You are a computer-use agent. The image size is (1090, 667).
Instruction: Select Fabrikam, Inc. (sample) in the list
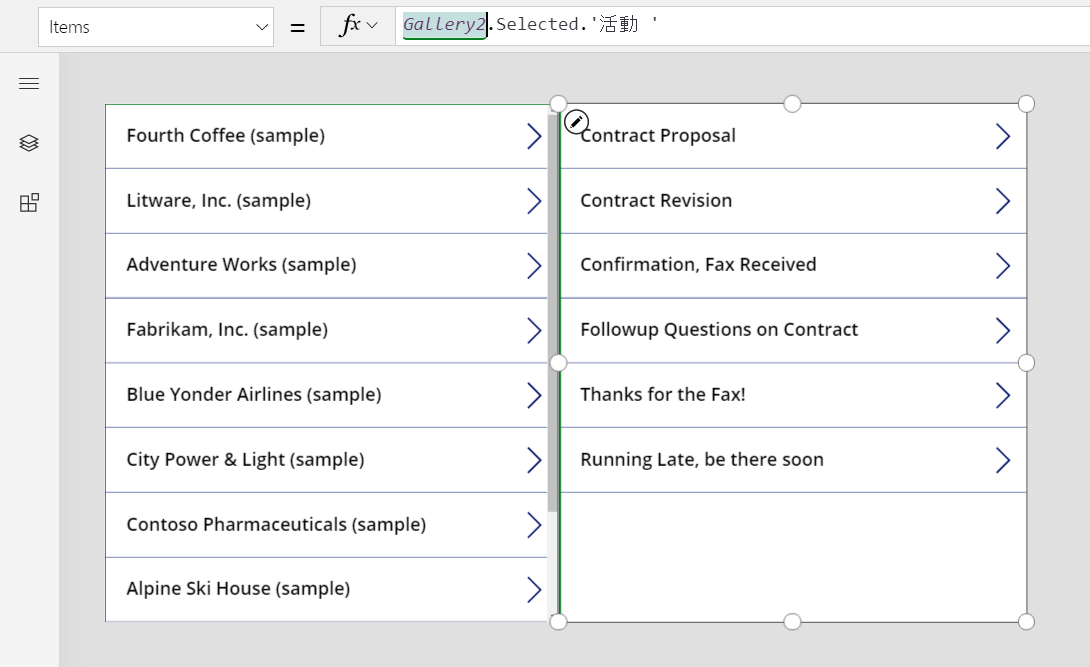[x=227, y=330]
